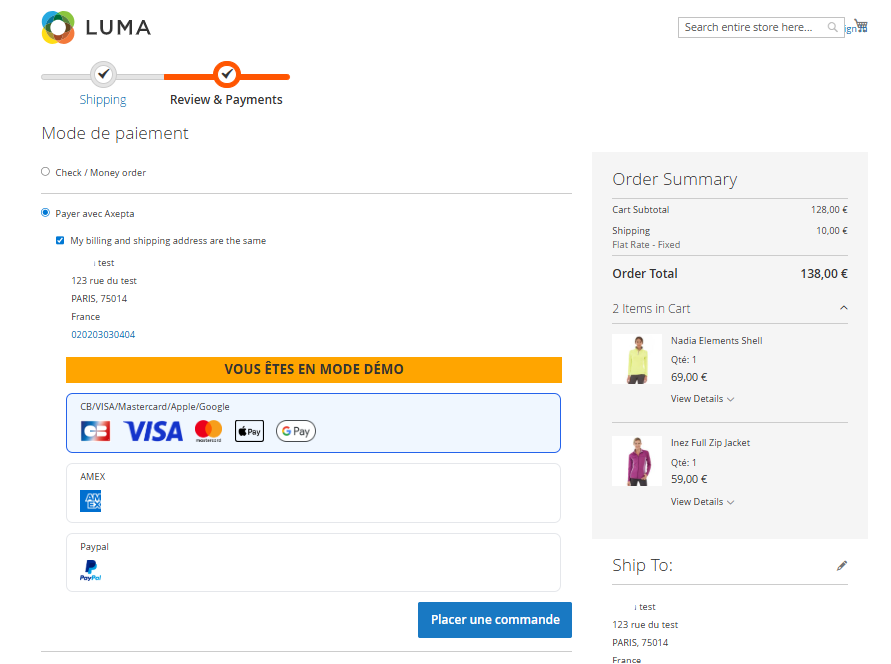Choose the Mastercard logo

click(x=208, y=431)
